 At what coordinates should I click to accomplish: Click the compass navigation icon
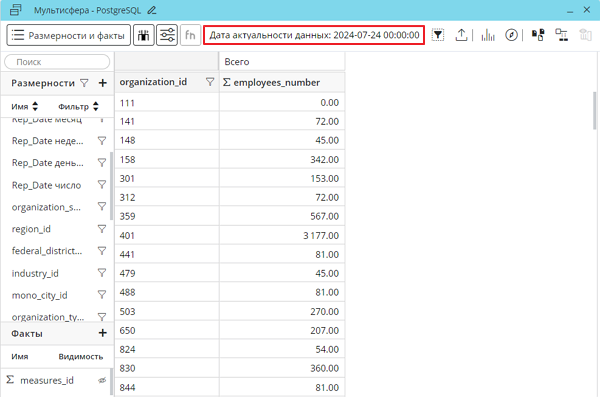(x=511, y=35)
